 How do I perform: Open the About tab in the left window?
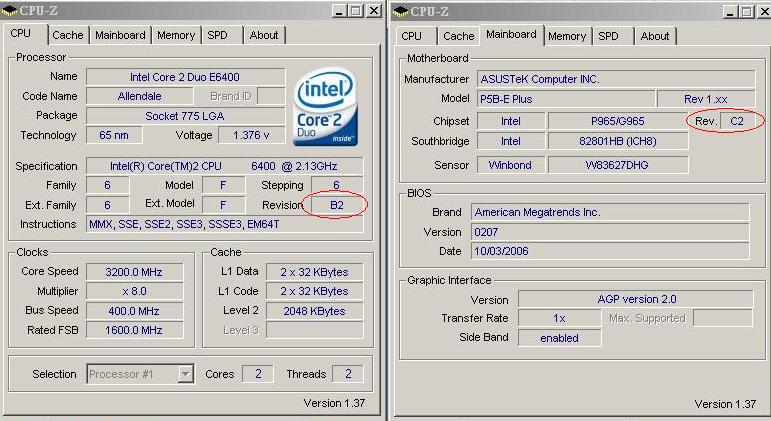pyautogui.click(x=264, y=35)
